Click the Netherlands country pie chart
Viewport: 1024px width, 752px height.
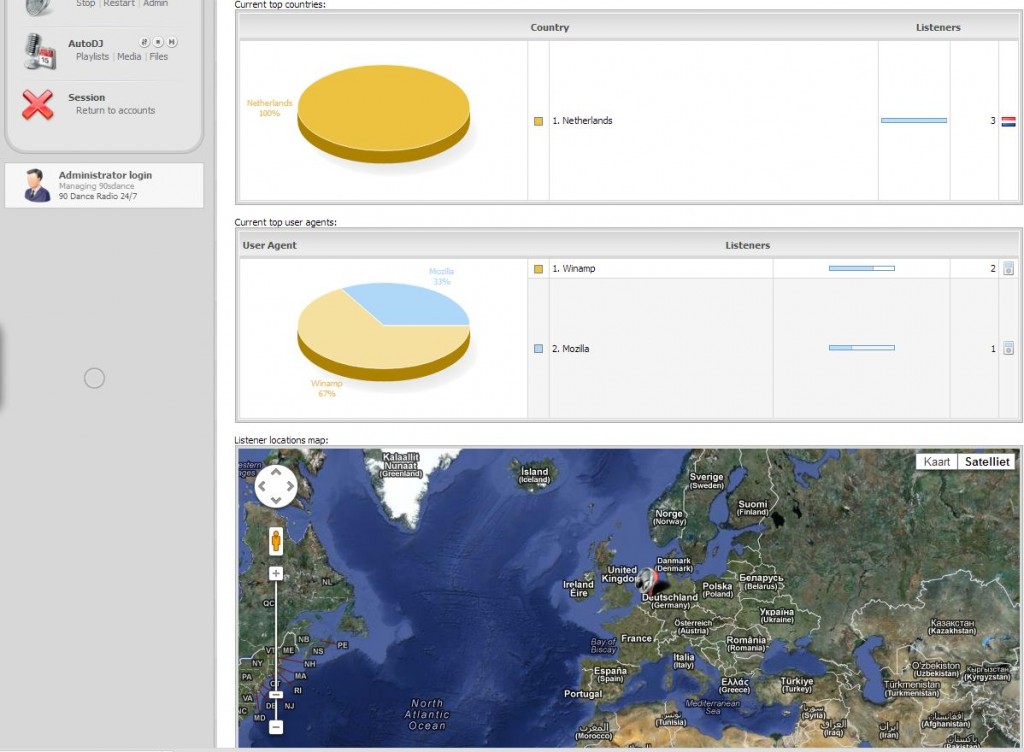(383, 113)
